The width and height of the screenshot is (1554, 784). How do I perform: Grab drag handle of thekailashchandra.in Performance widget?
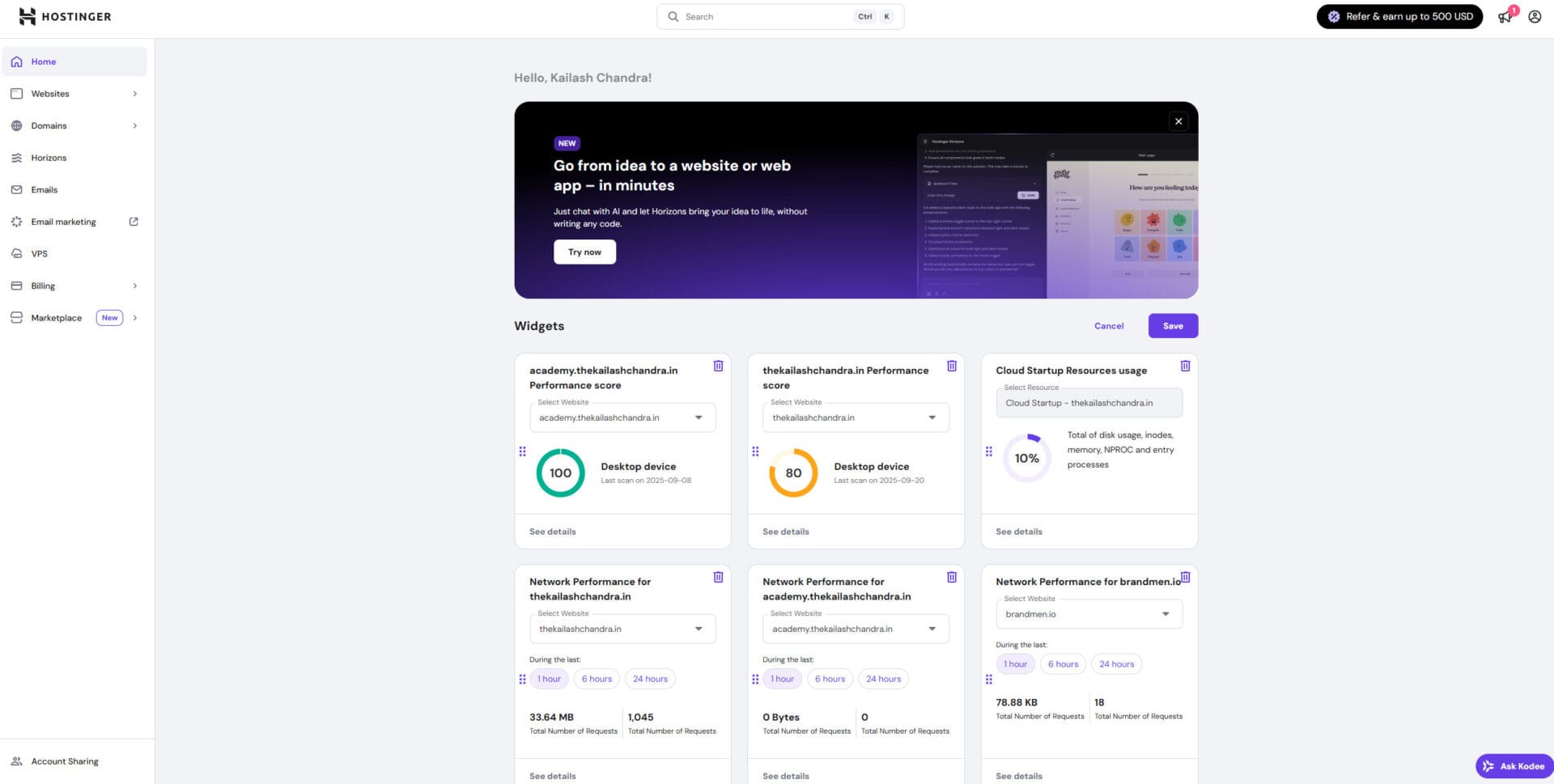[x=755, y=451]
